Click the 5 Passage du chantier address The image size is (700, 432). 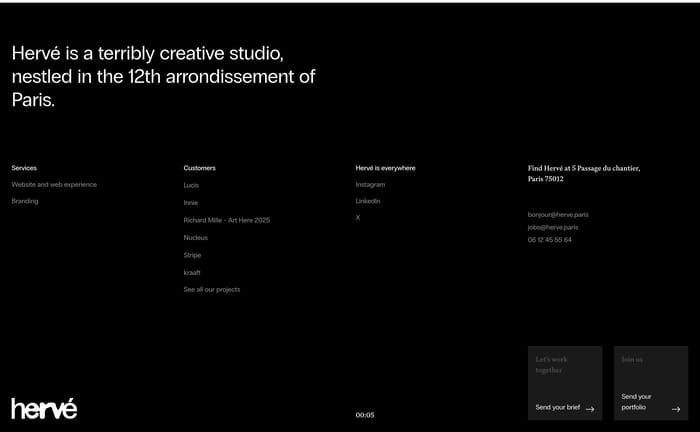[584, 174]
